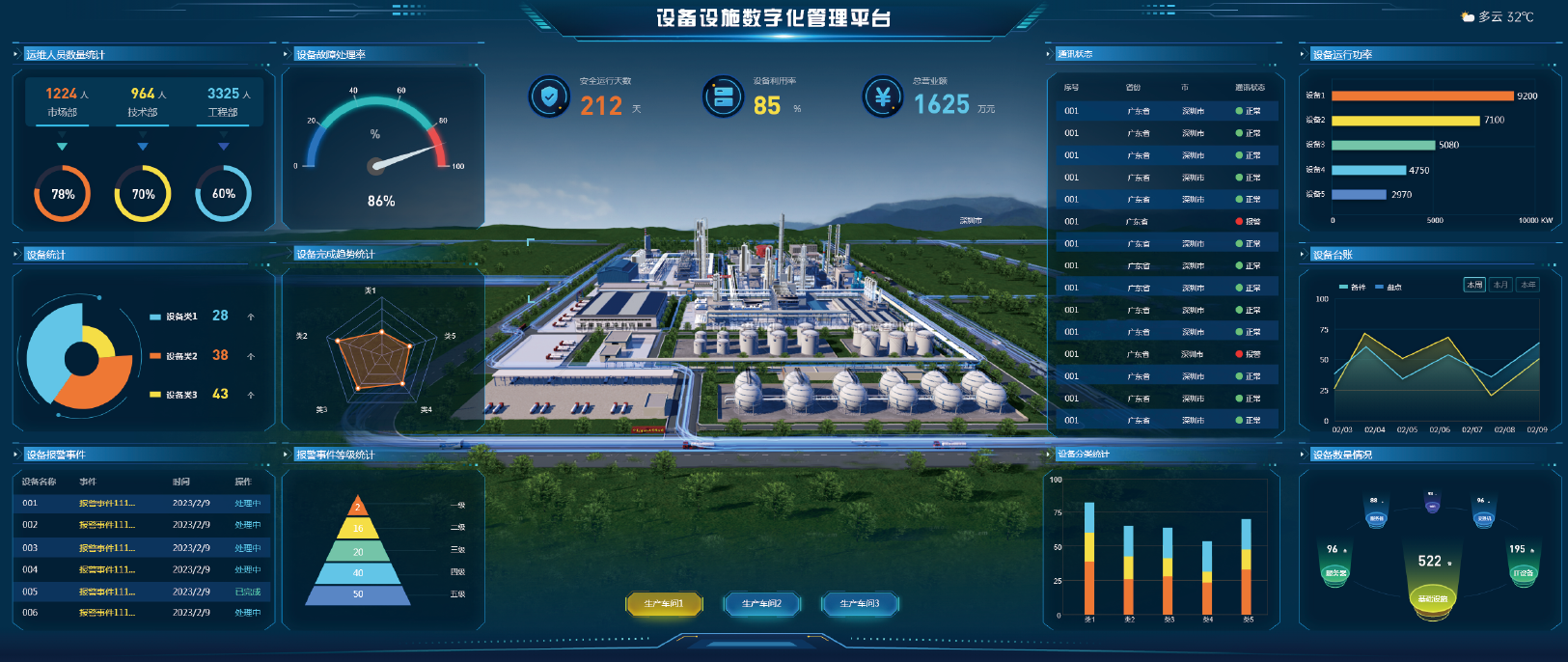Click the yen icon for total revenue

[882, 97]
